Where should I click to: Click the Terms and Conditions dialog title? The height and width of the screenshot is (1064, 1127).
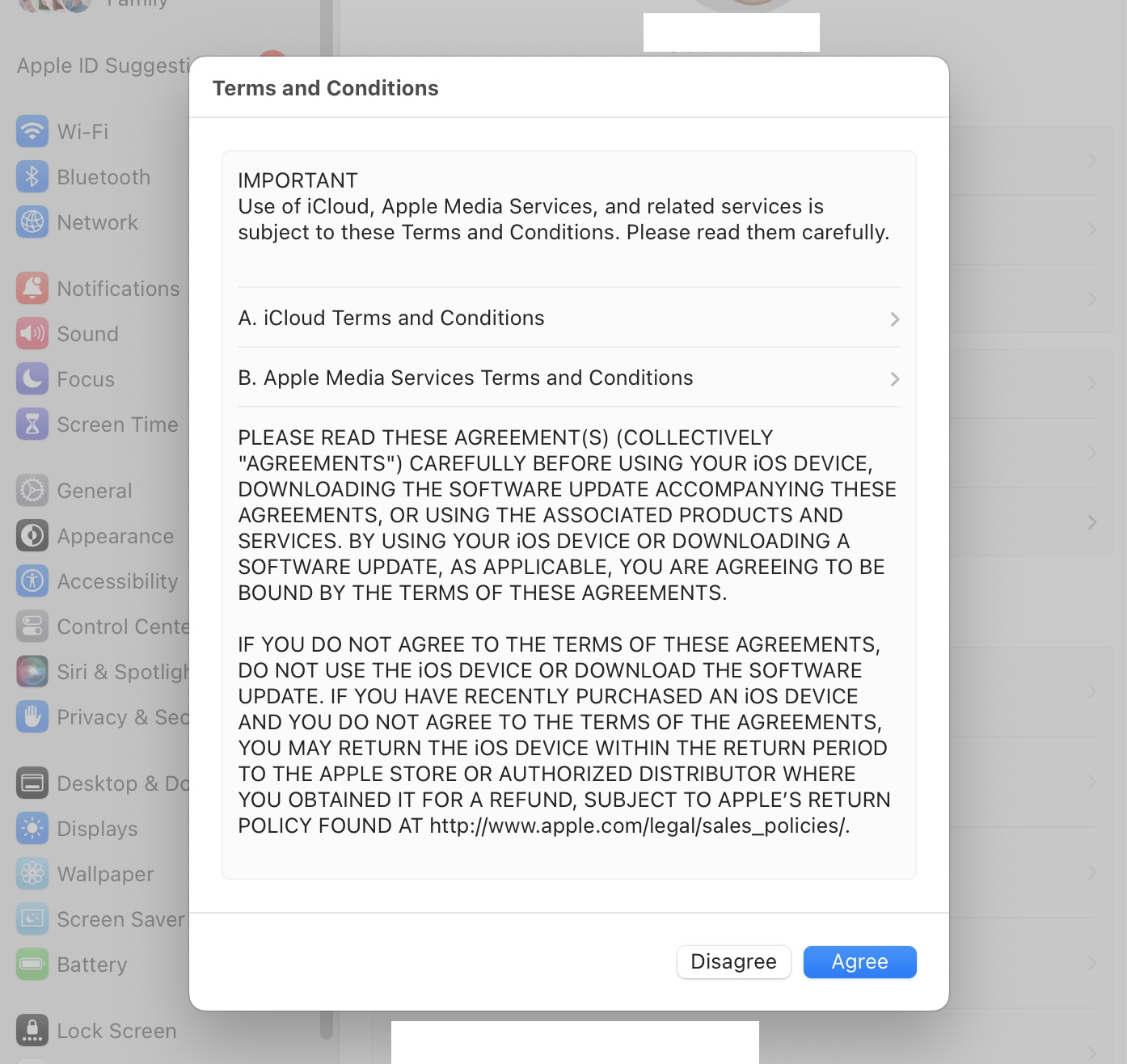(326, 88)
